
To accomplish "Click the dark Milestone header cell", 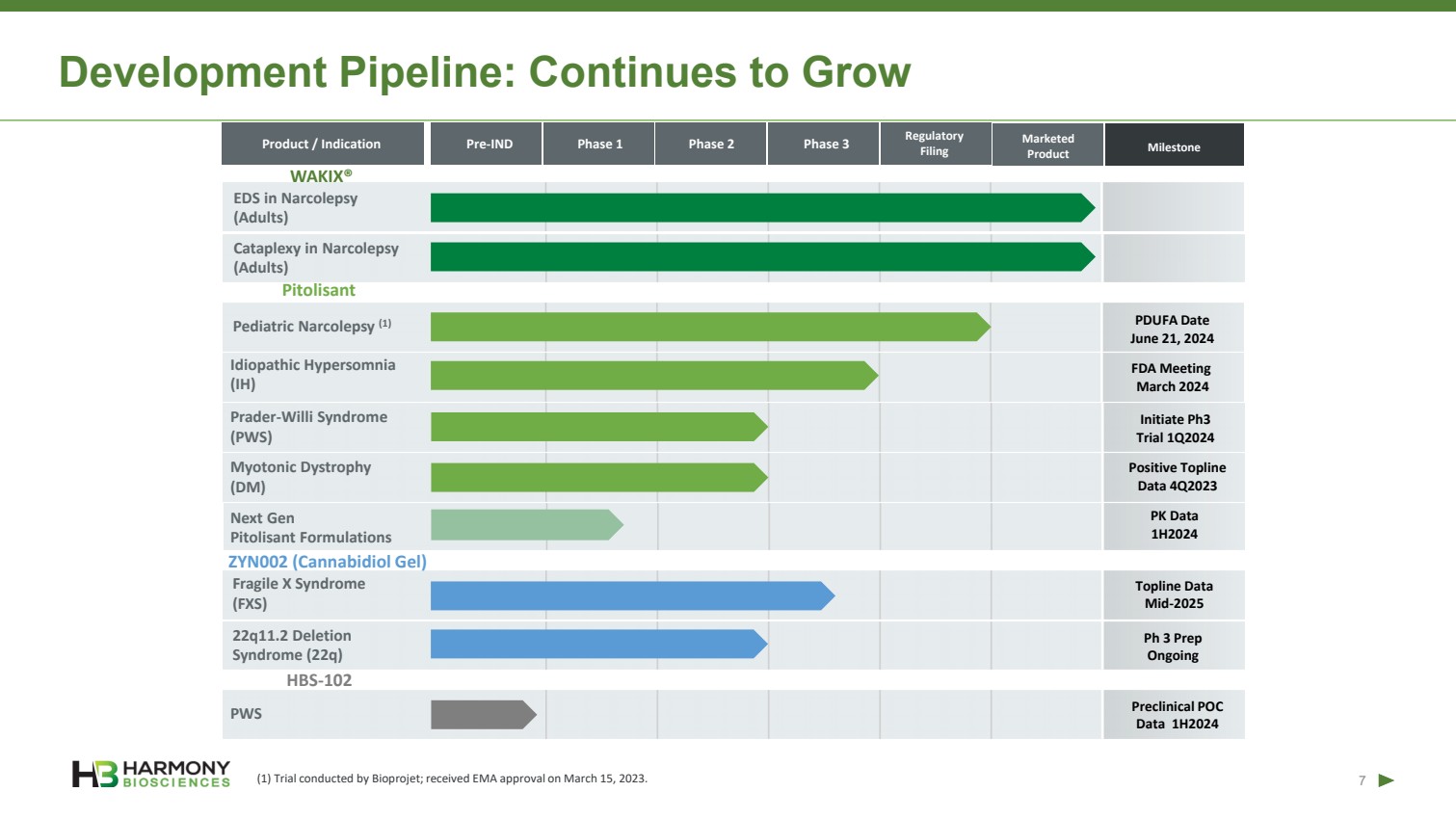I will [x=1174, y=146].
